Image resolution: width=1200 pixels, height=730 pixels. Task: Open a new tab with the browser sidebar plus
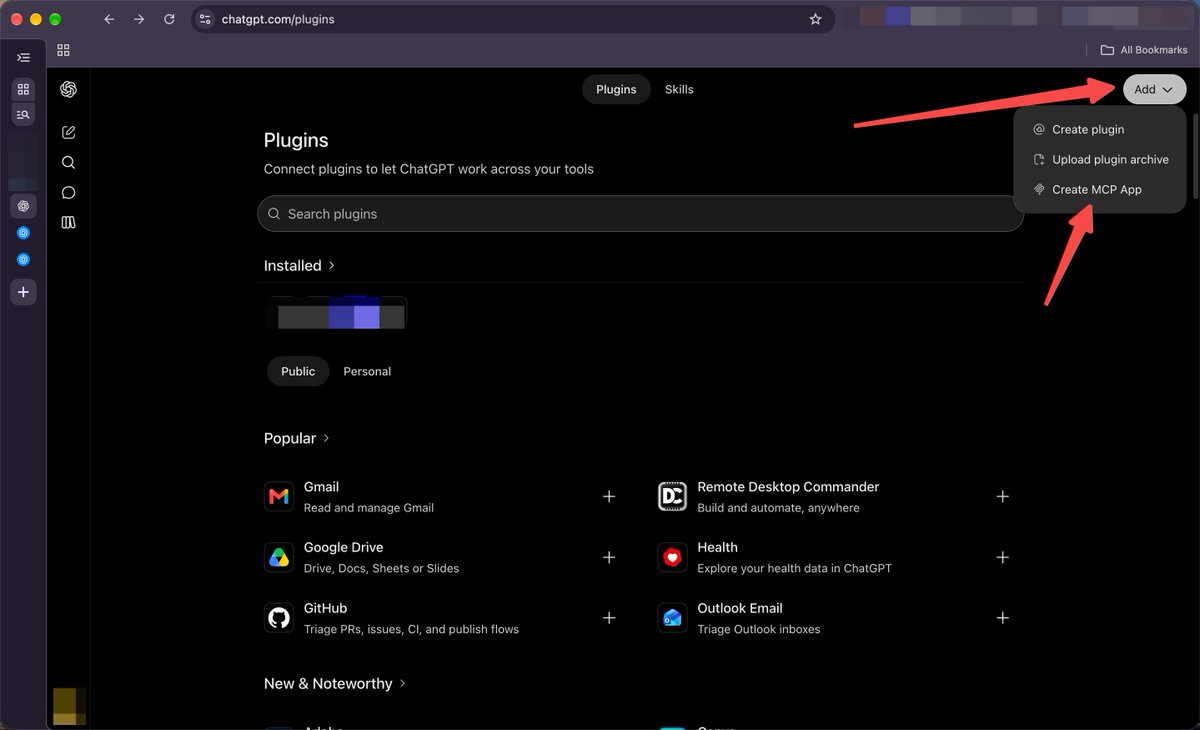(x=23, y=292)
